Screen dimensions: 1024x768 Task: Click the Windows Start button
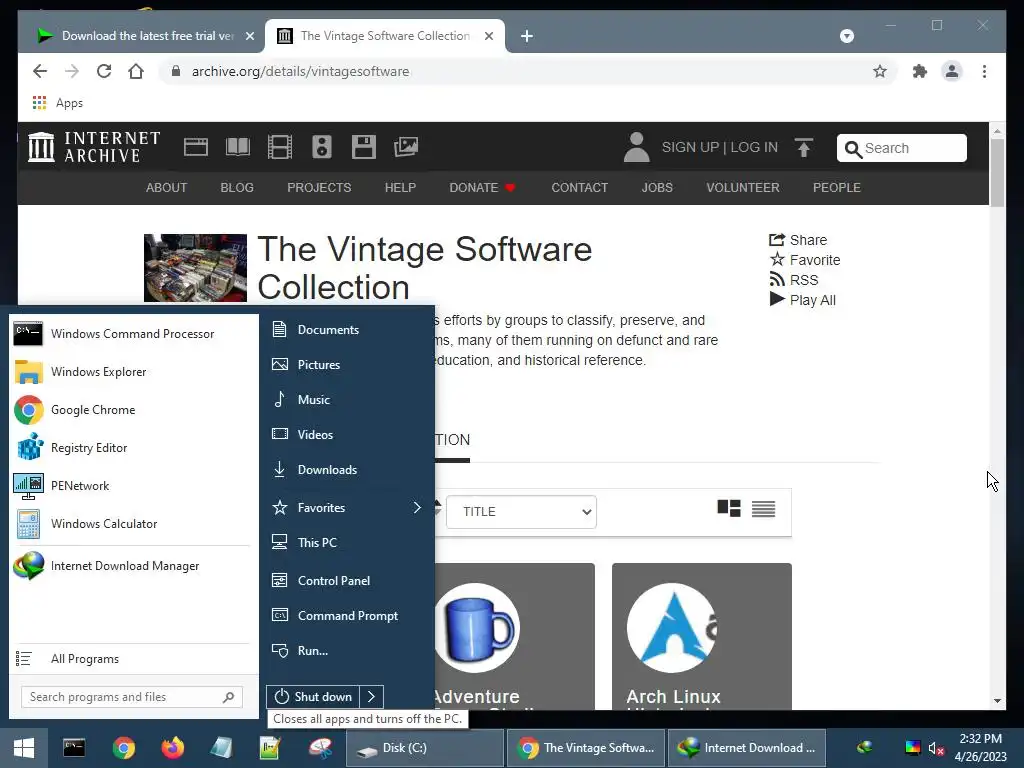[24, 748]
